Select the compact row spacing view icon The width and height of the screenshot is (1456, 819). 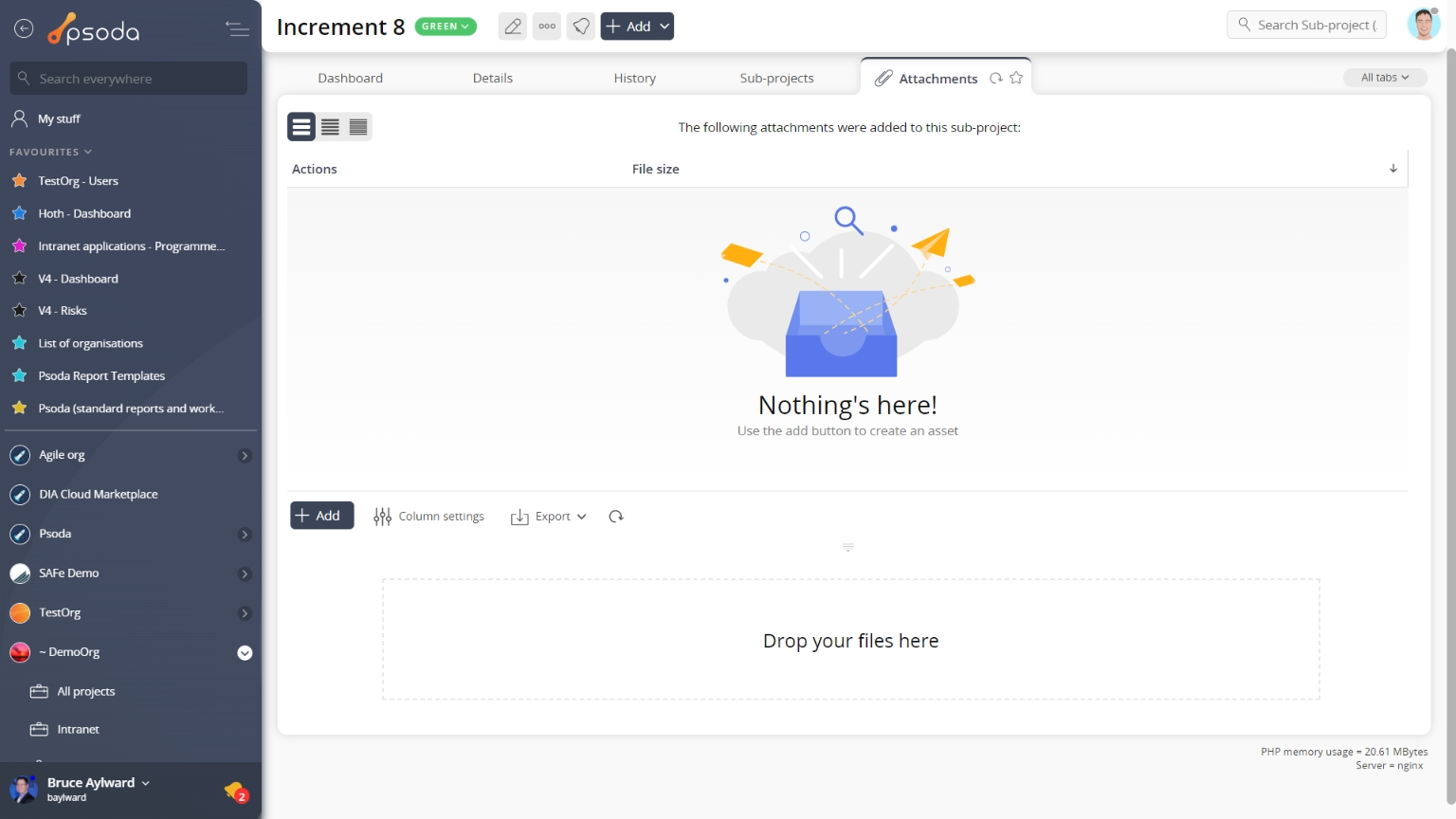(358, 126)
